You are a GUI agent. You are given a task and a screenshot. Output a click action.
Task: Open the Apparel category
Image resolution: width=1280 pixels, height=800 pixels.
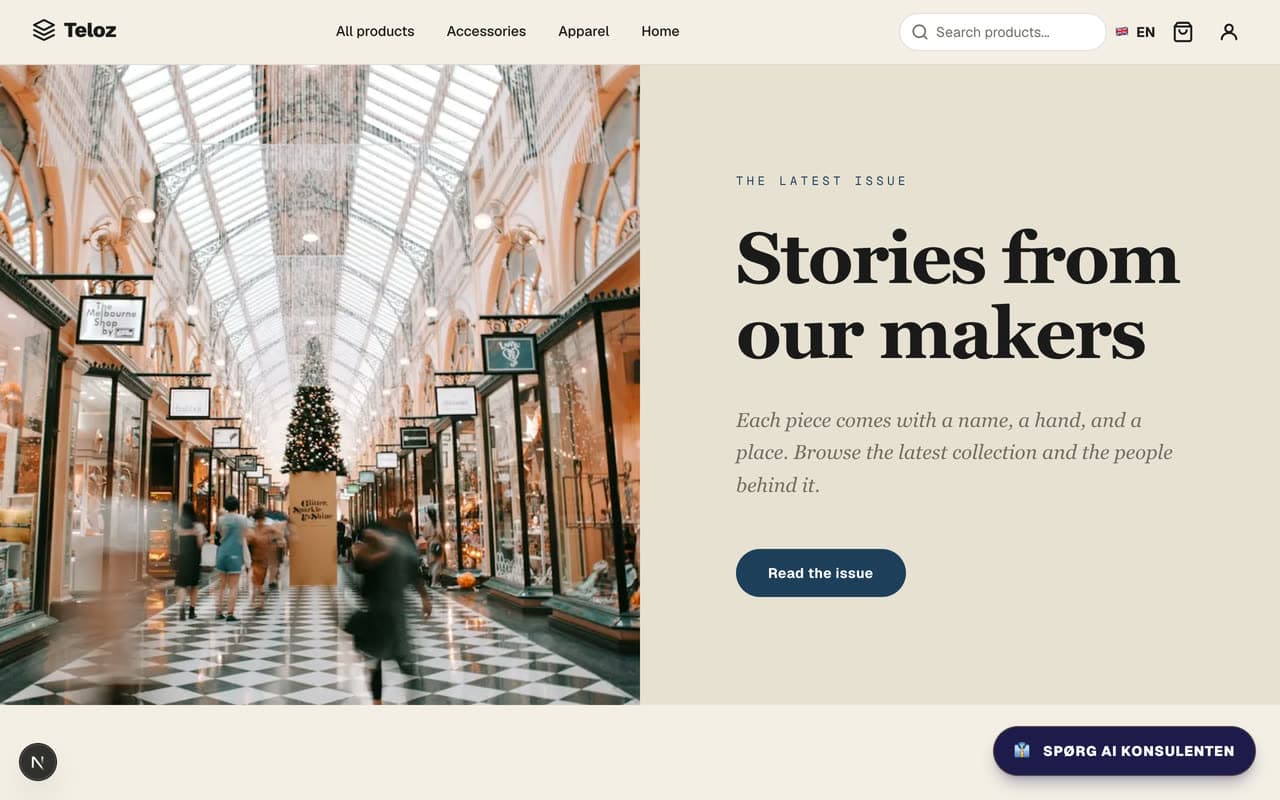click(x=584, y=31)
